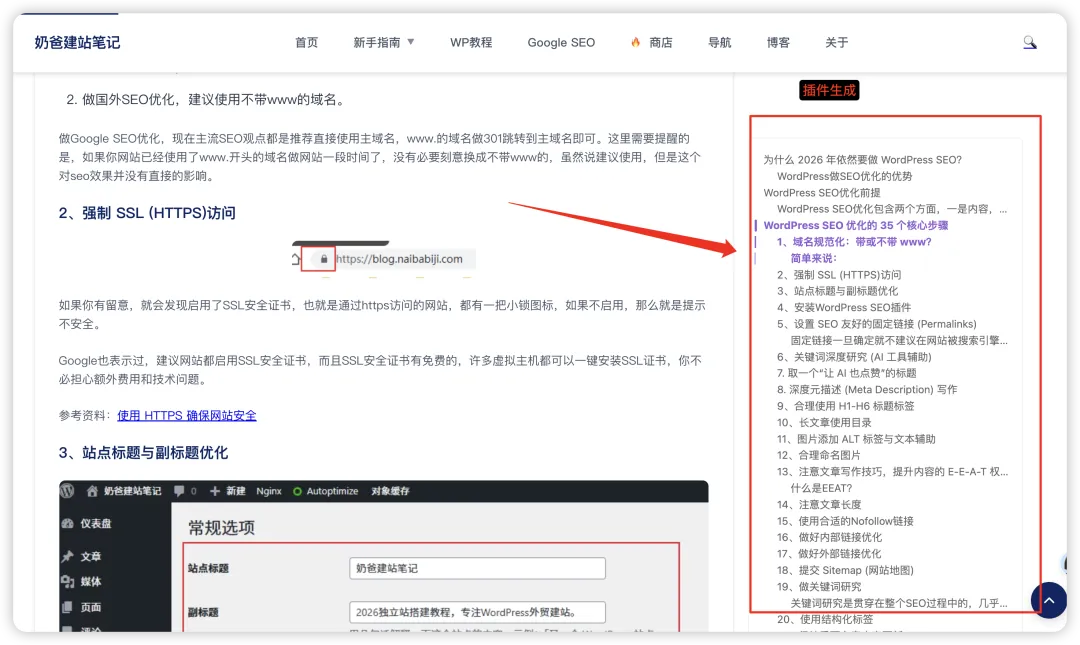1080x645 pixels.
Task: Jump to 8. 深度元描述 (Meta Description) 写作 in TOC
Action: (867, 390)
